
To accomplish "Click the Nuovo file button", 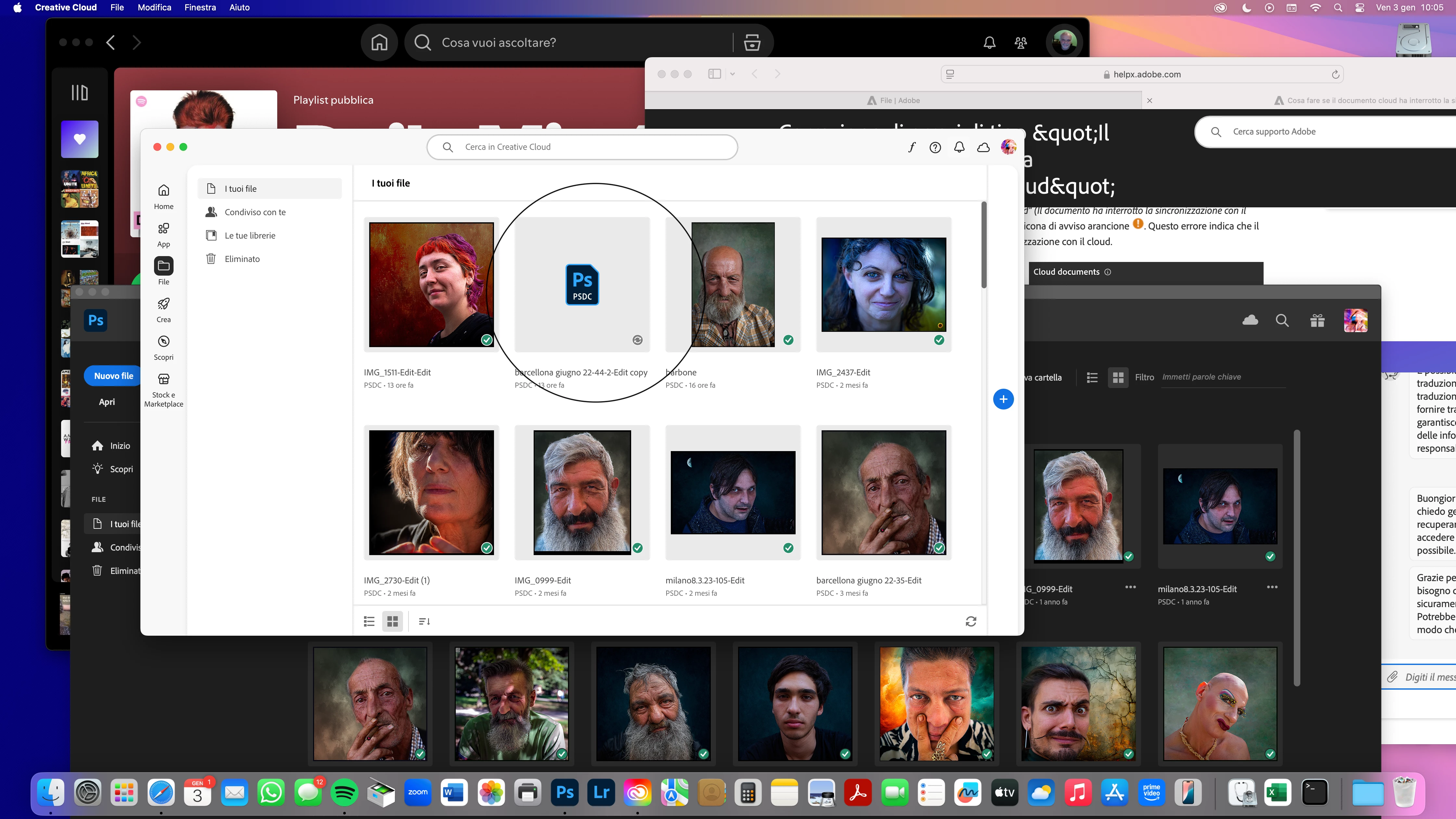I will [113, 376].
